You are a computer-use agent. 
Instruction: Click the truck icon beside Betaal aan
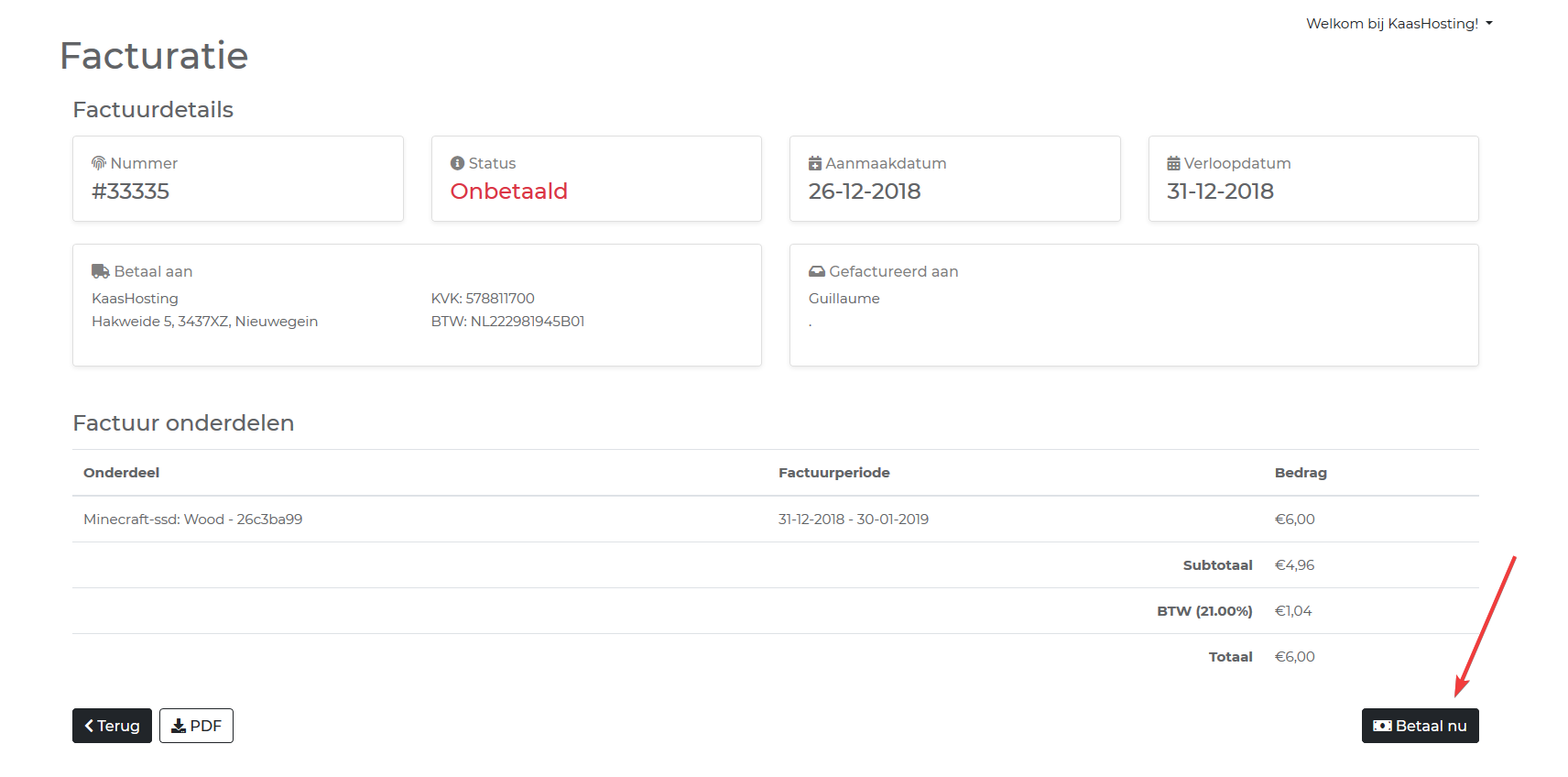[x=100, y=271]
